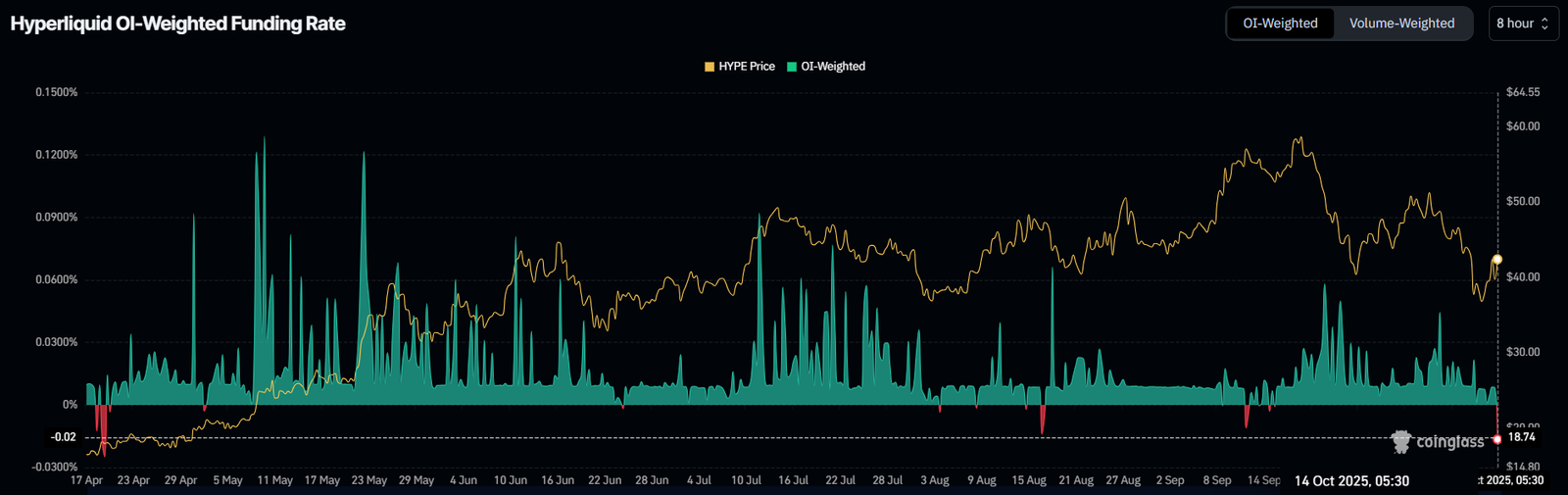This screenshot has height=495, width=1568.
Task: Click the 2 Sep date label
Action: point(1170,480)
